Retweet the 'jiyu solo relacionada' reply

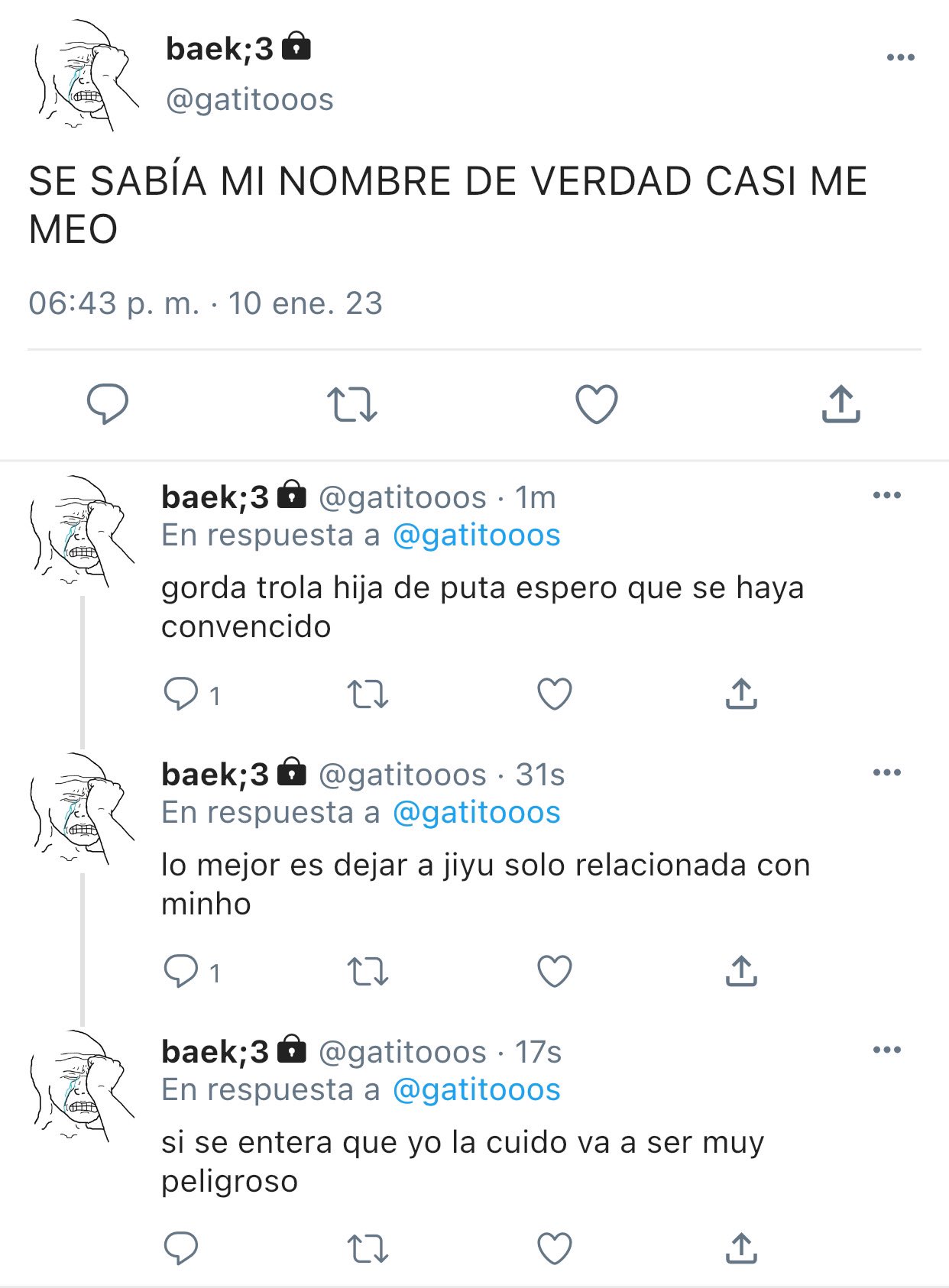click(368, 972)
